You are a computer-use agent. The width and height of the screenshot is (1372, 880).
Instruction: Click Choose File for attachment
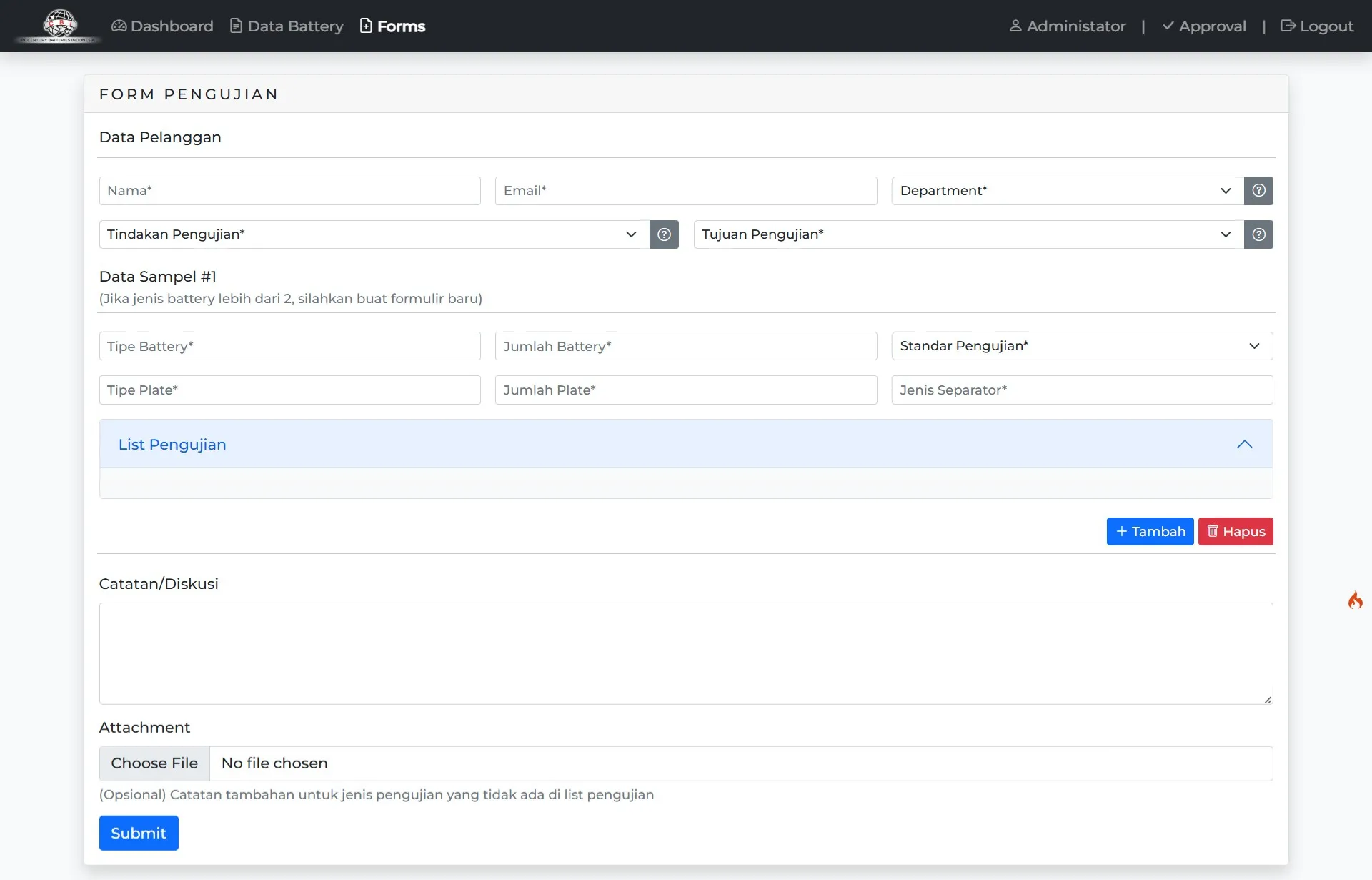coord(154,763)
